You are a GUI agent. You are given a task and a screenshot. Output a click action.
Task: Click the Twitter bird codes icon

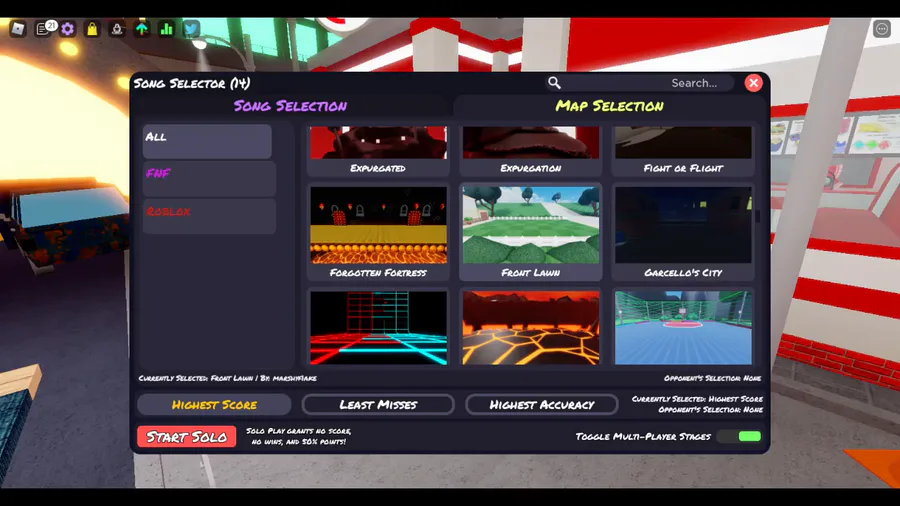point(191,29)
